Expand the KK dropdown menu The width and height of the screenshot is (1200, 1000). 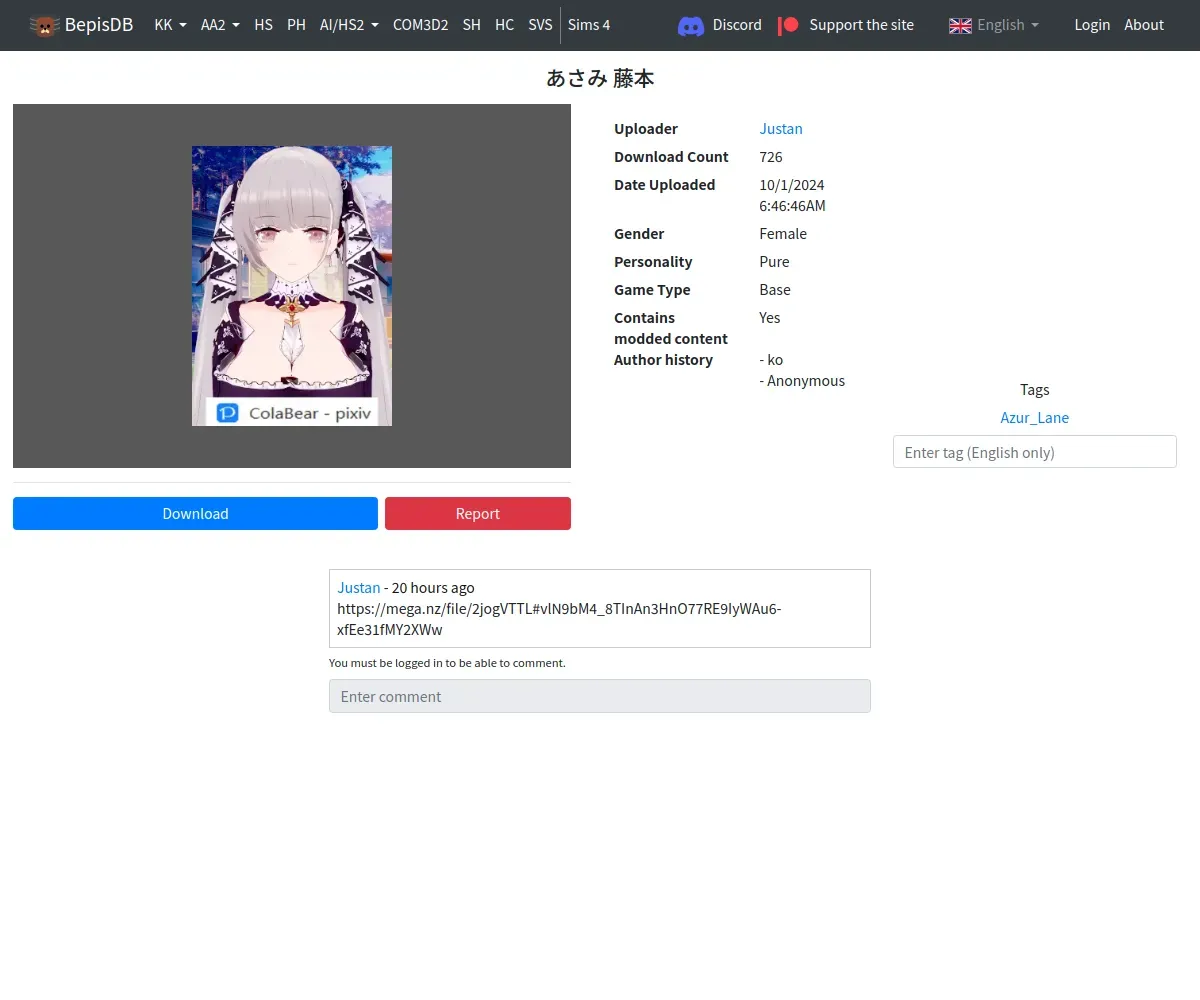(170, 25)
